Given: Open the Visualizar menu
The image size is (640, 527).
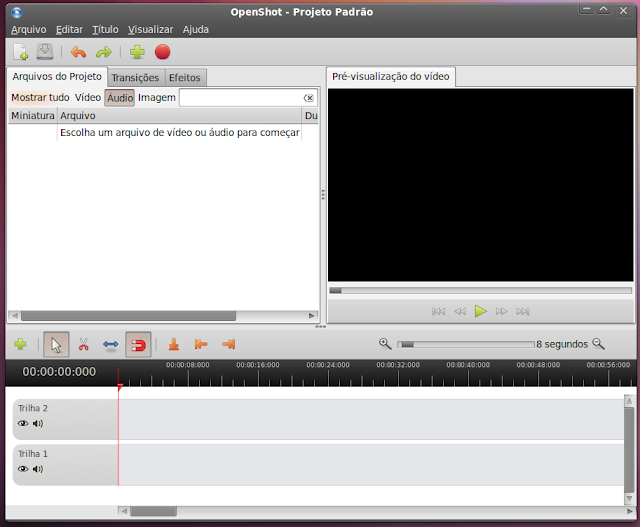Looking at the screenshot, I should (151, 29).
